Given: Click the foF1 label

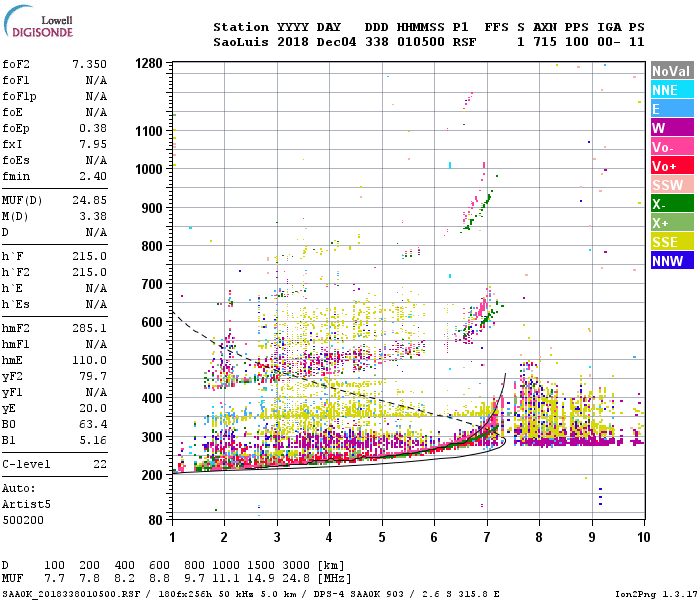Looking at the screenshot, I should [x=16, y=80].
